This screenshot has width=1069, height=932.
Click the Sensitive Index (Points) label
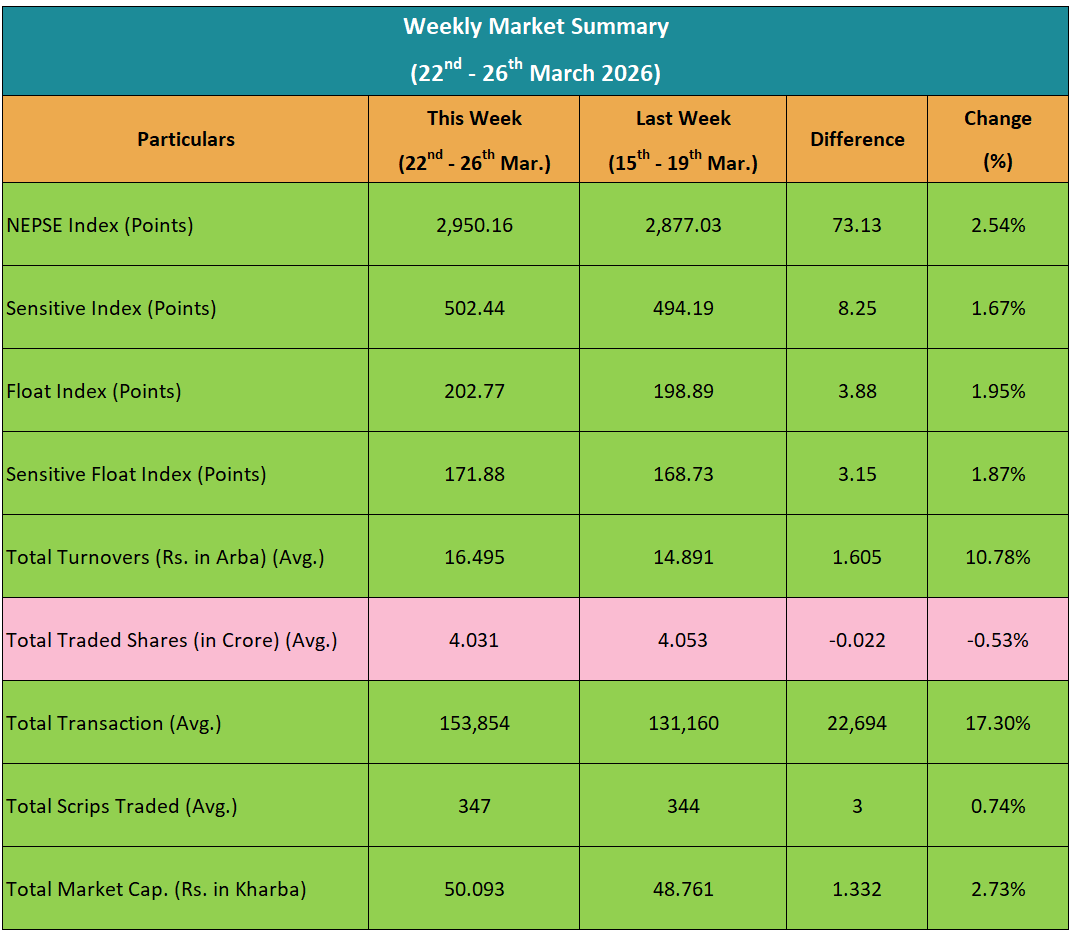click(x=111, y=308)
